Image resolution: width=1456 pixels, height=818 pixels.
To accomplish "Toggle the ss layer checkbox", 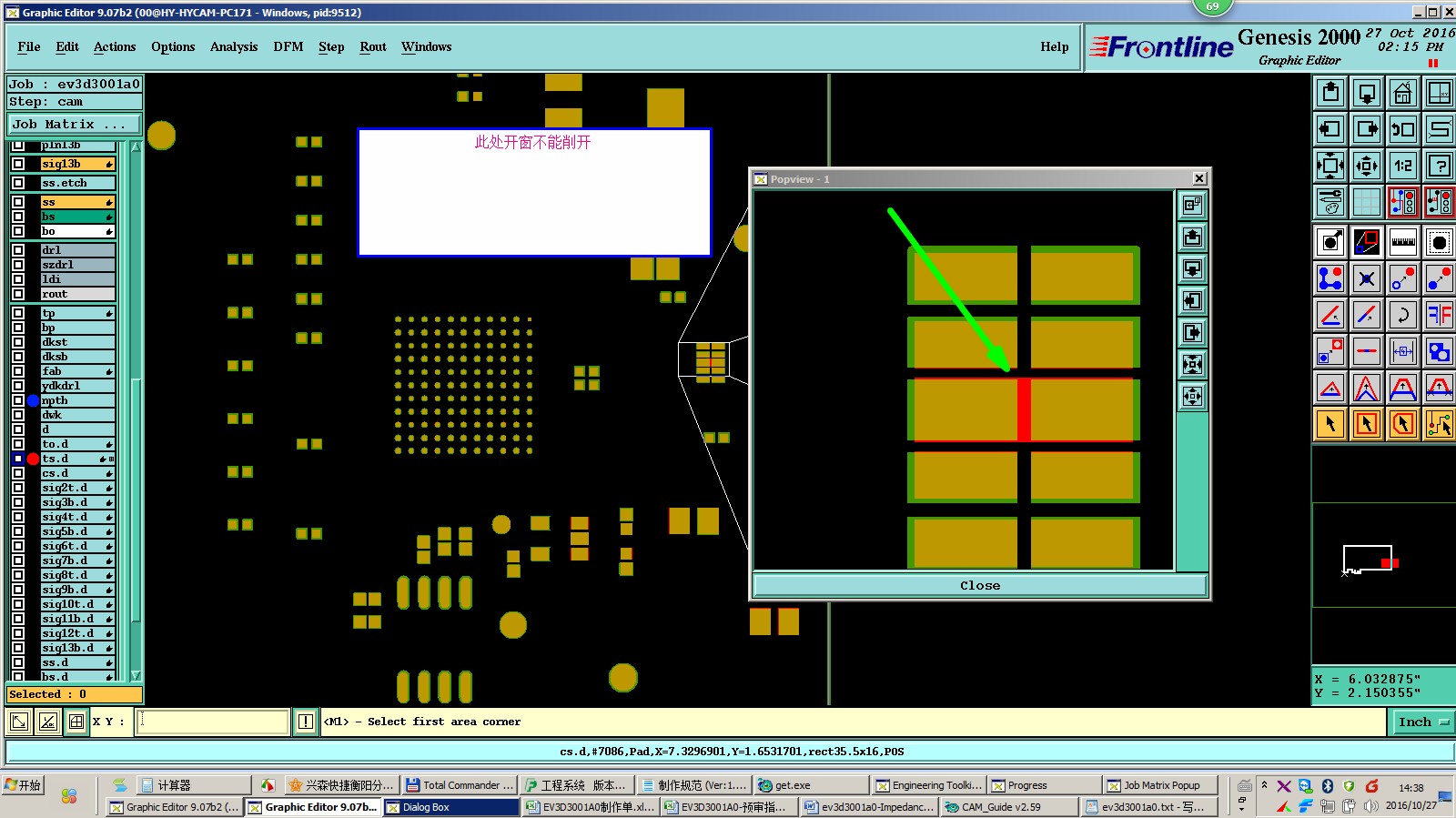I will tap(18, 202).
